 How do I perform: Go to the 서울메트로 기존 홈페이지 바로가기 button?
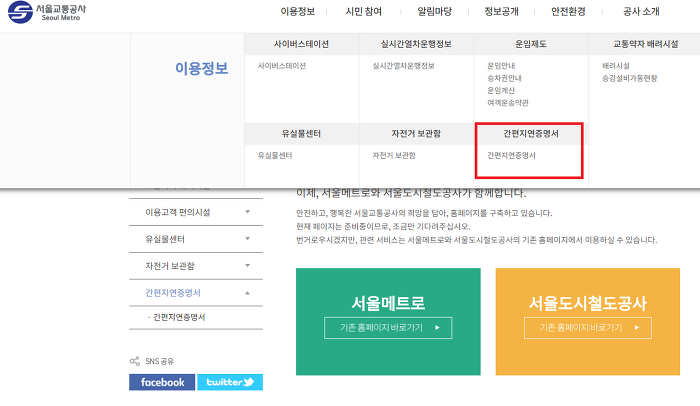coord(388,328)
